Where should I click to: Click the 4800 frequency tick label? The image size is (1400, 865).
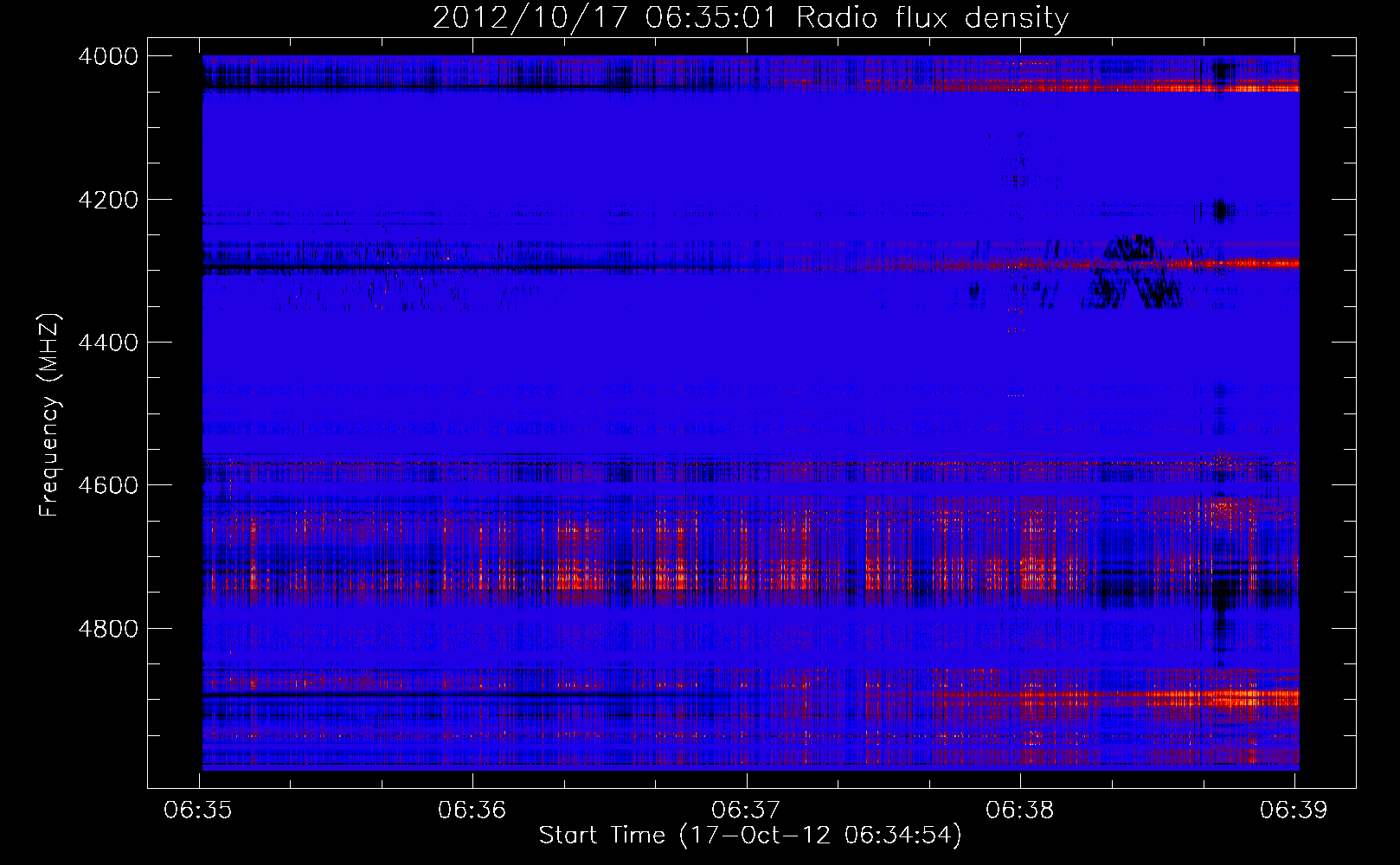pos(108,629)
